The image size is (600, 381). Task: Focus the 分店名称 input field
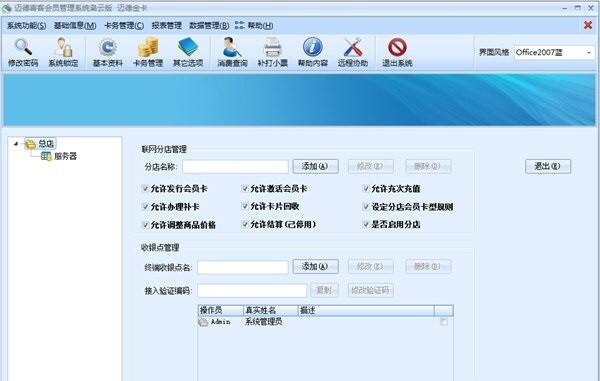point(235,167)
